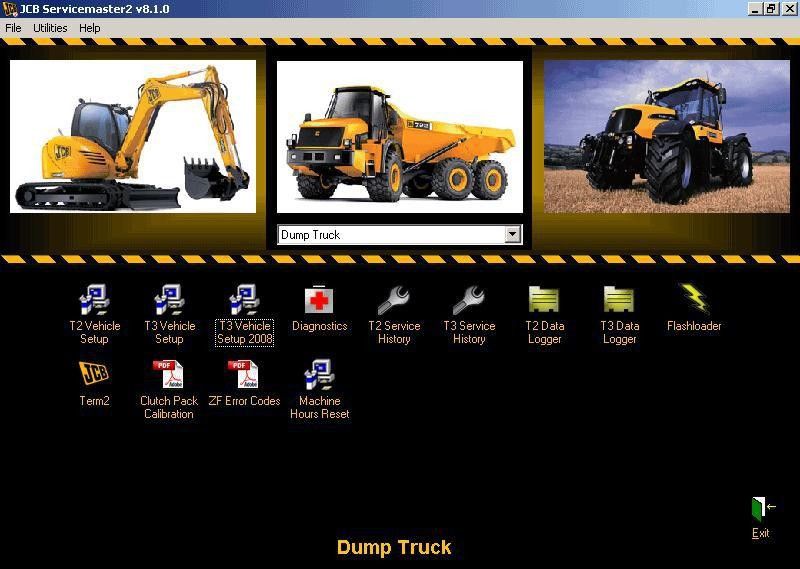Expand the Dump Truck dropdown arrow
800x569 pixels.
tap(512, 235)
